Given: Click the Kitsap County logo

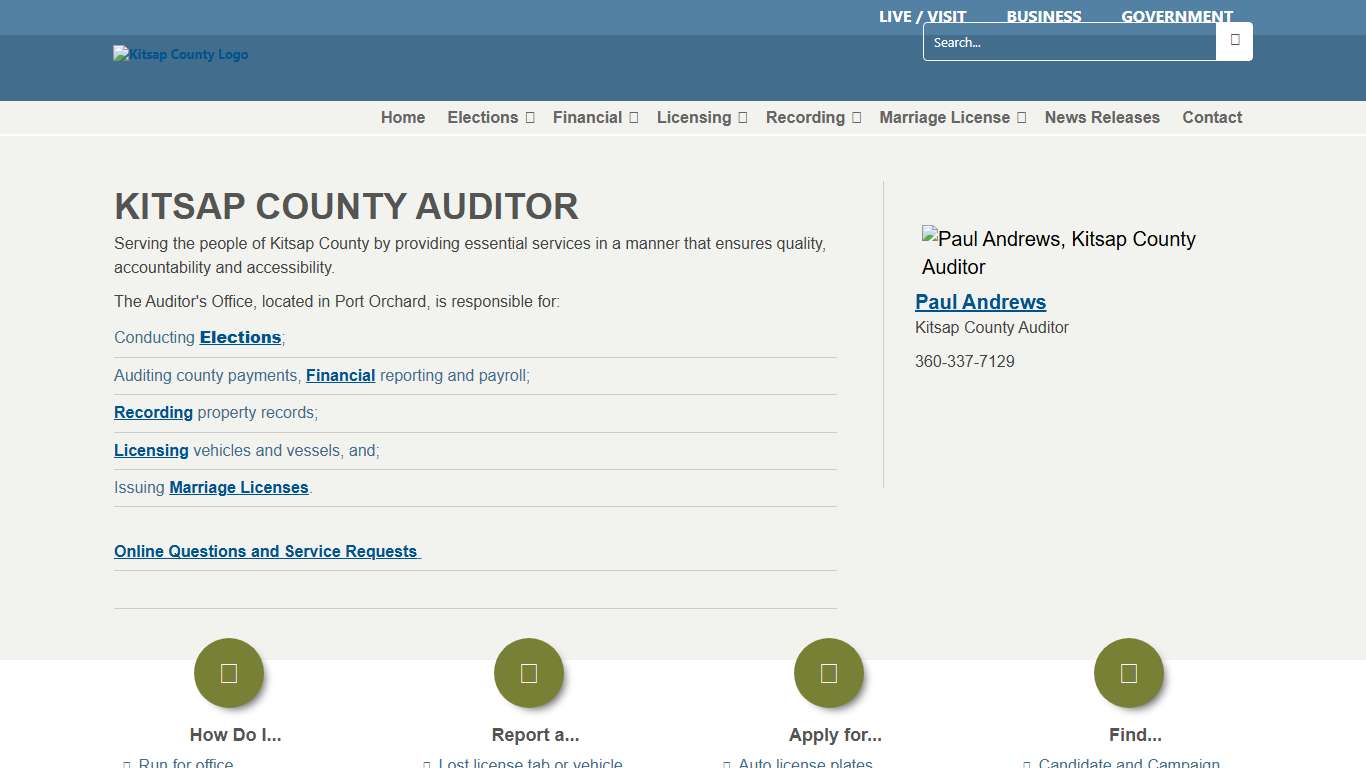Looking at the screenshot, I should click(180, 54).
